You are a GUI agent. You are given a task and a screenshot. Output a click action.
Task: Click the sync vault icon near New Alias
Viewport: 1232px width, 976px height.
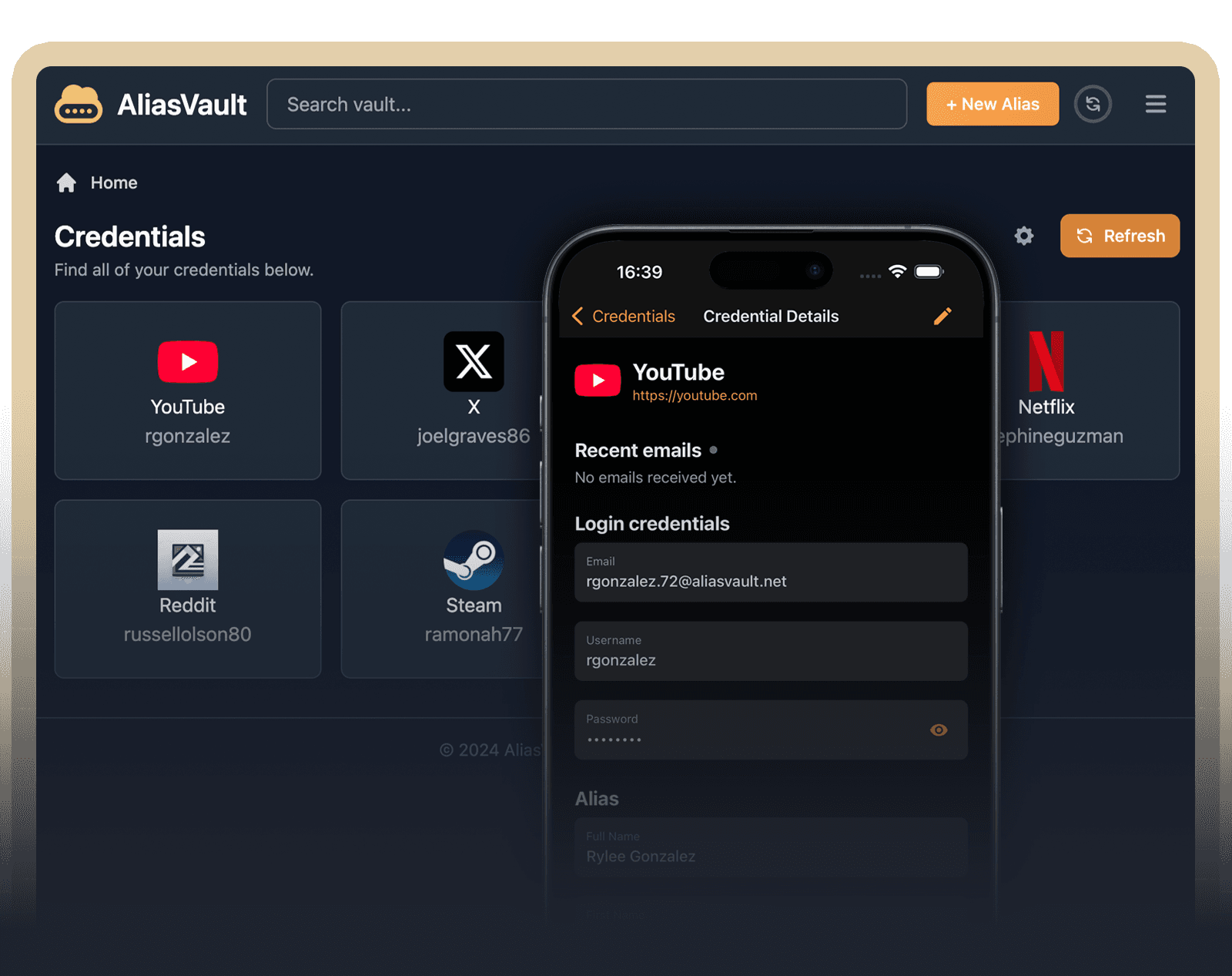[x=1093, y=104]
